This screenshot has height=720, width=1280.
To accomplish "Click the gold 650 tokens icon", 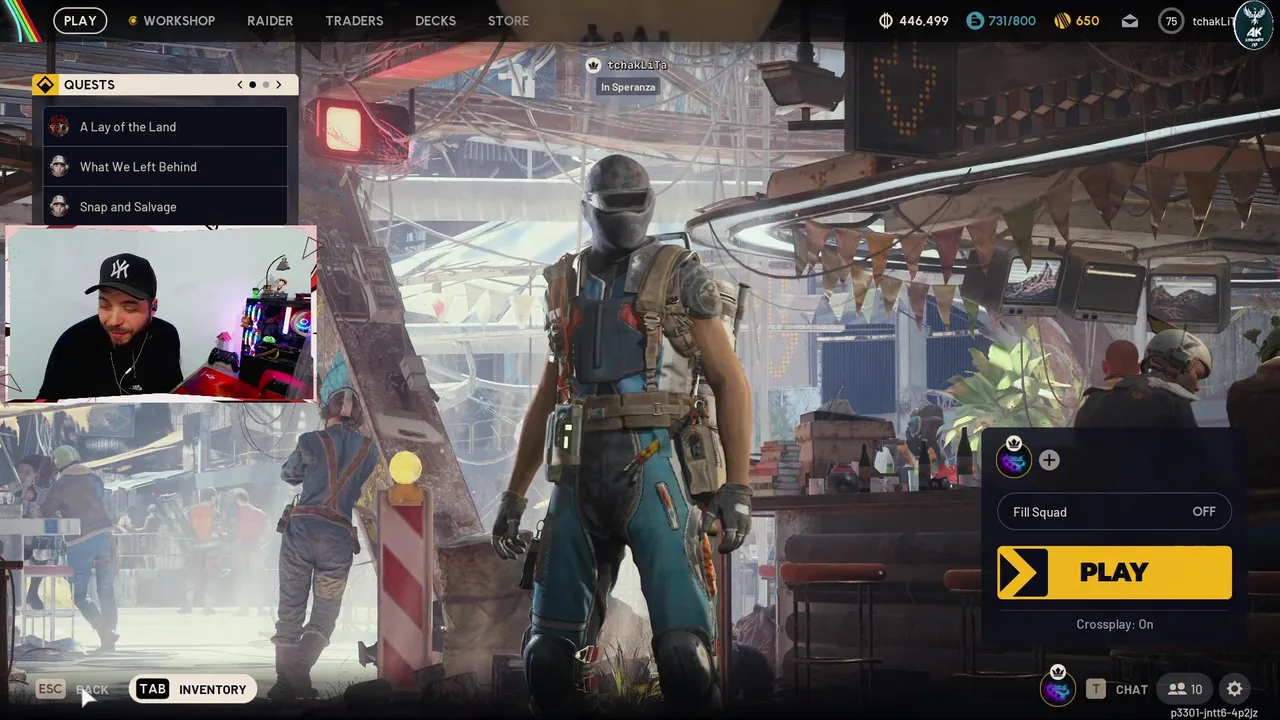I will pyautogui.click(x=1062, y=20).
